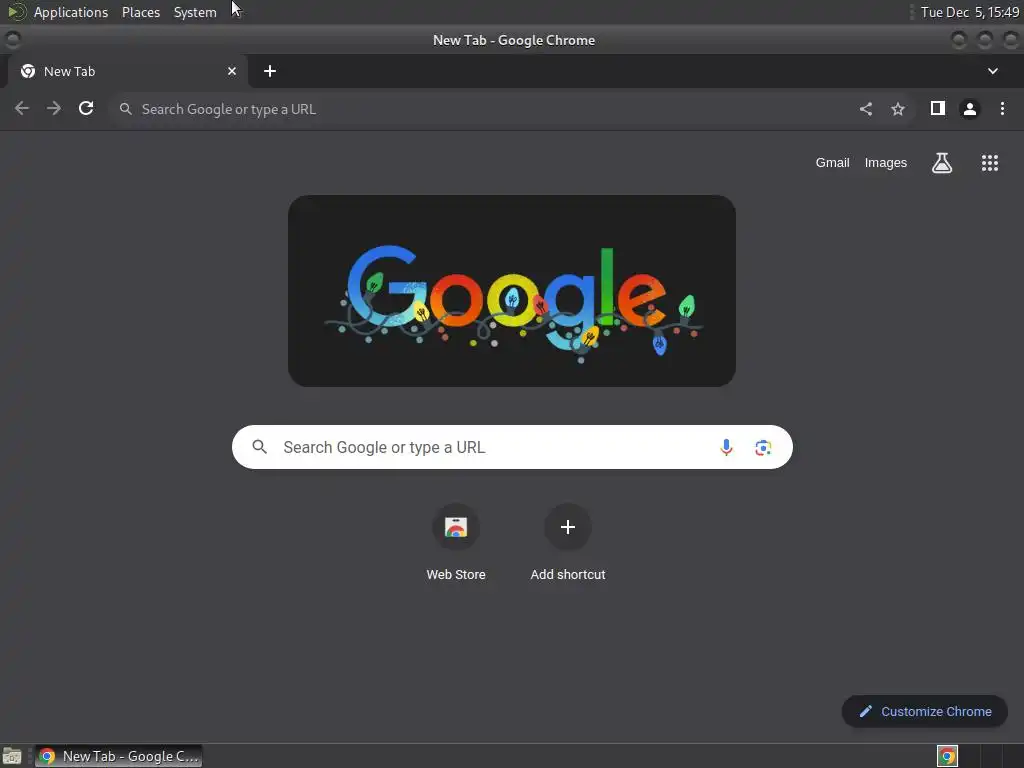This screenshot has height=768, width=1024.
Task: Reload the page with the refresh icon
Action: 86,108
